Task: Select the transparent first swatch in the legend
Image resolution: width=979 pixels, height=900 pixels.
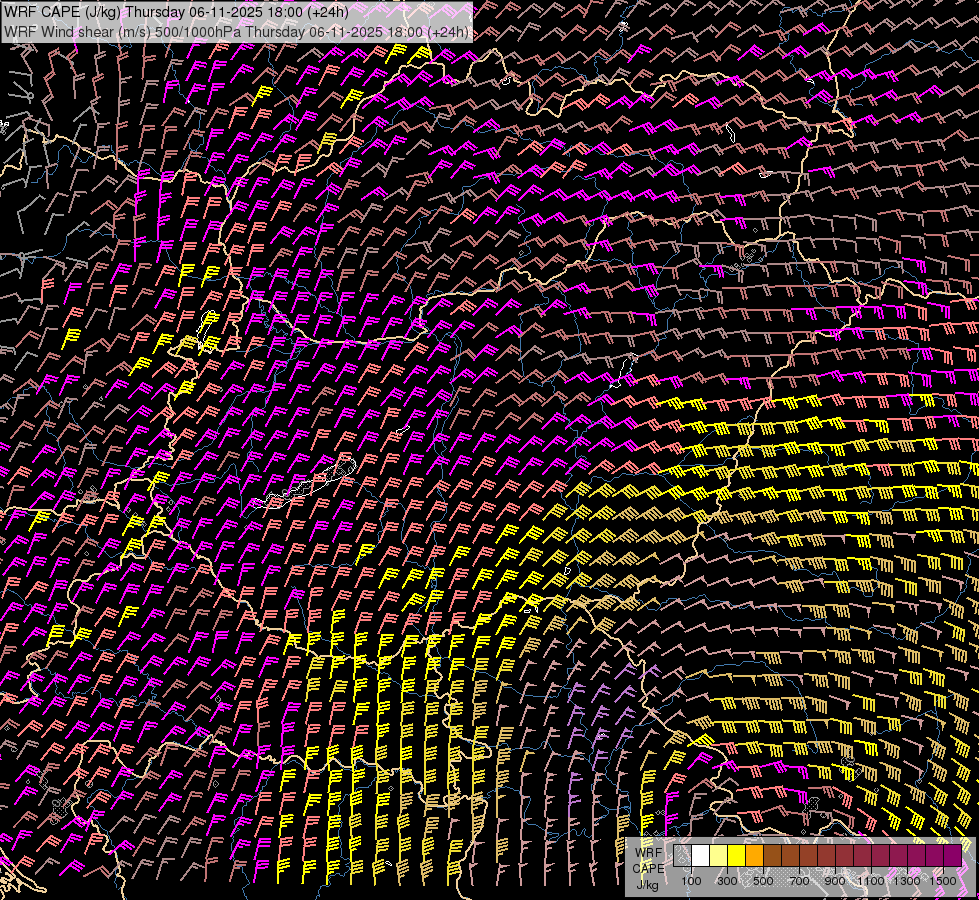Action: coord(682,856)
